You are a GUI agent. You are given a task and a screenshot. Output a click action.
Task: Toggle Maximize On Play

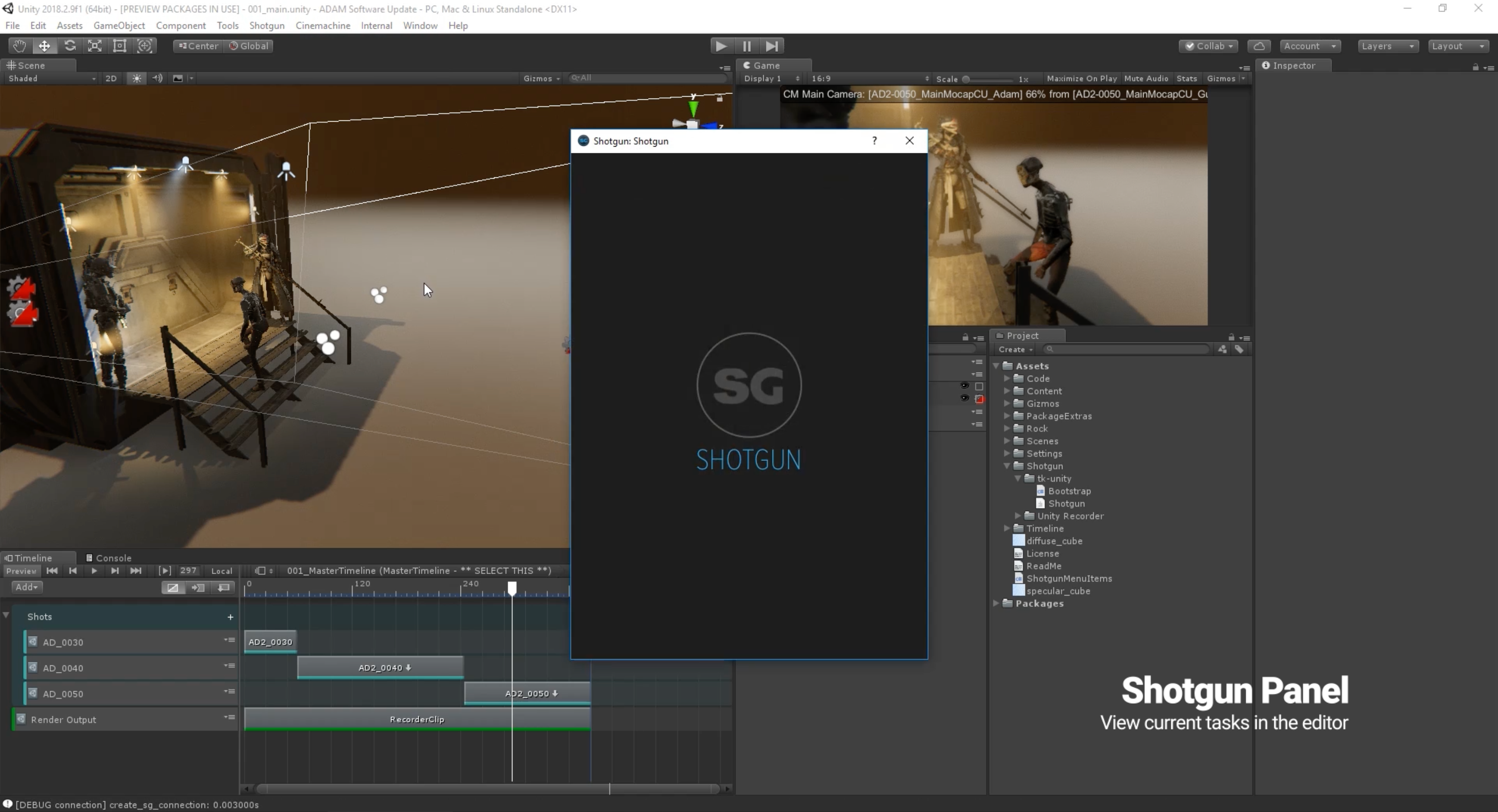(x=1081, y=78)
